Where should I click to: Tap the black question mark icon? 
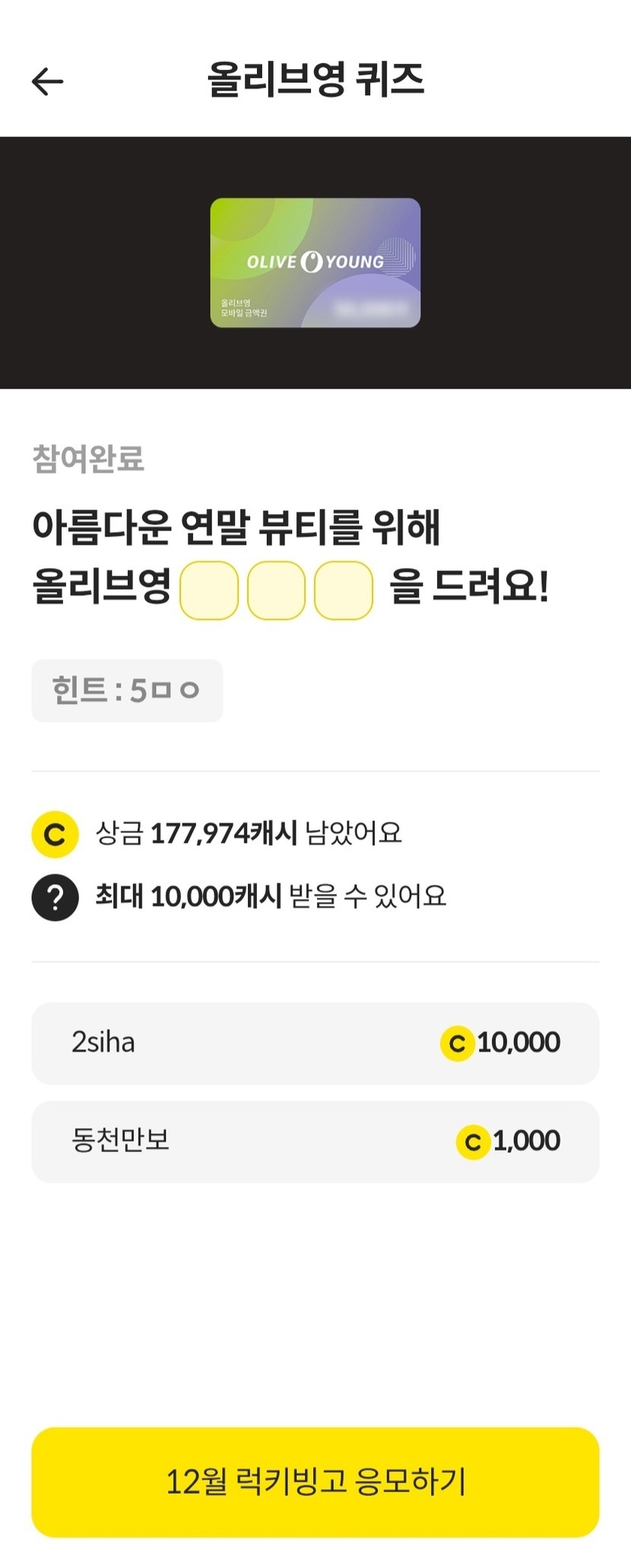tap(55, 897)
